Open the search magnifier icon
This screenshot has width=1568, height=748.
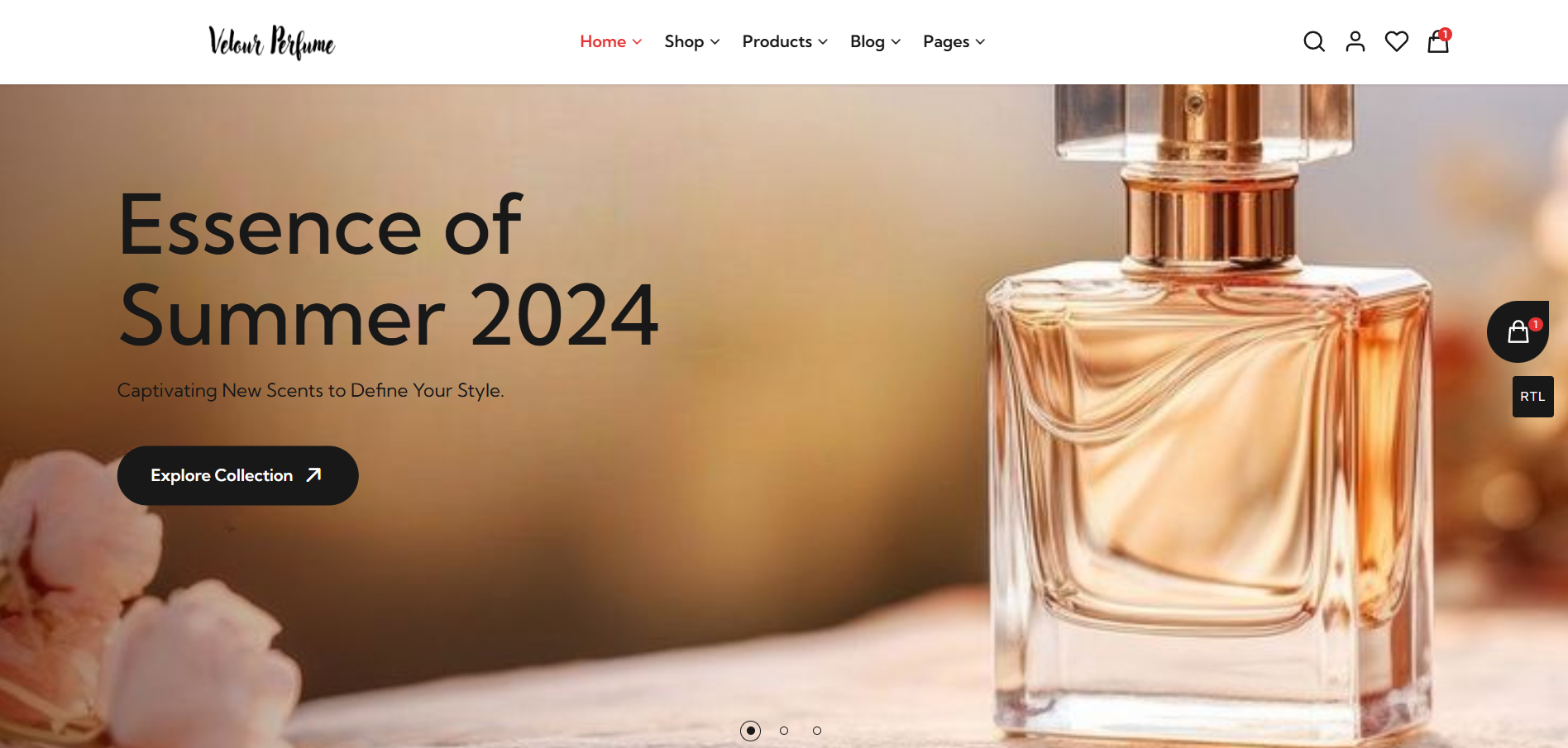[x=1313, y=41]
